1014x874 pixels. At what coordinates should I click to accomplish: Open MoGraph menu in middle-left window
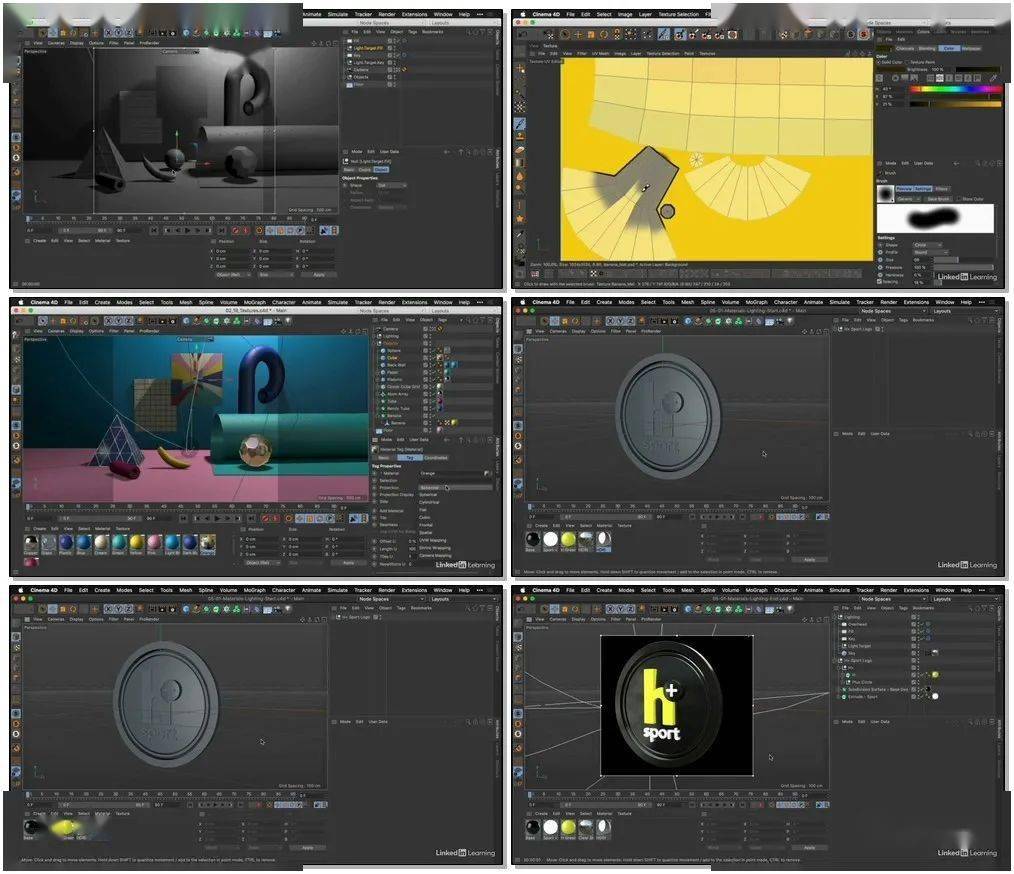tap(255, 302)
